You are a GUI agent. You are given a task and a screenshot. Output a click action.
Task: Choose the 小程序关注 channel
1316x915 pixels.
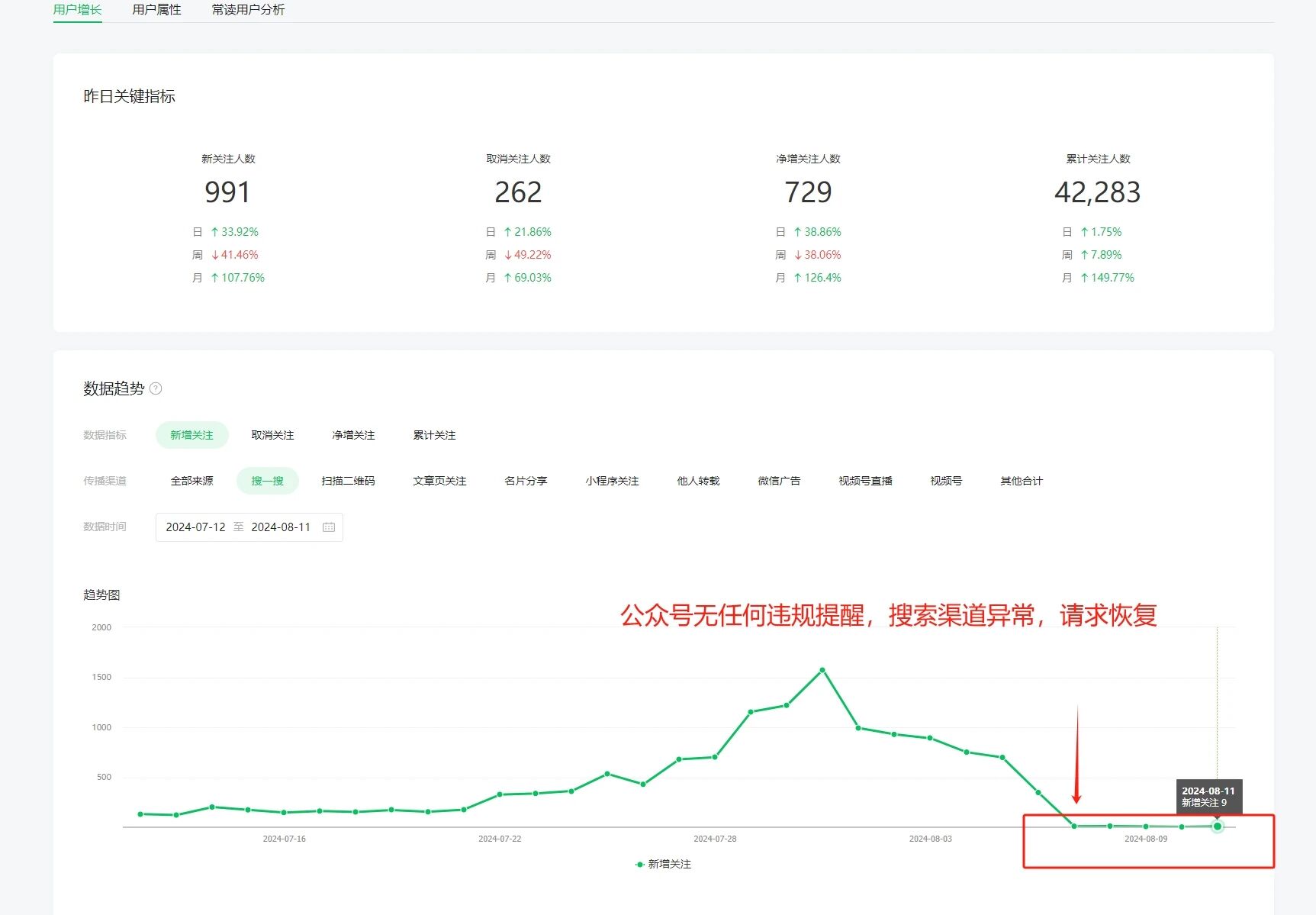[x=612, y=481]
